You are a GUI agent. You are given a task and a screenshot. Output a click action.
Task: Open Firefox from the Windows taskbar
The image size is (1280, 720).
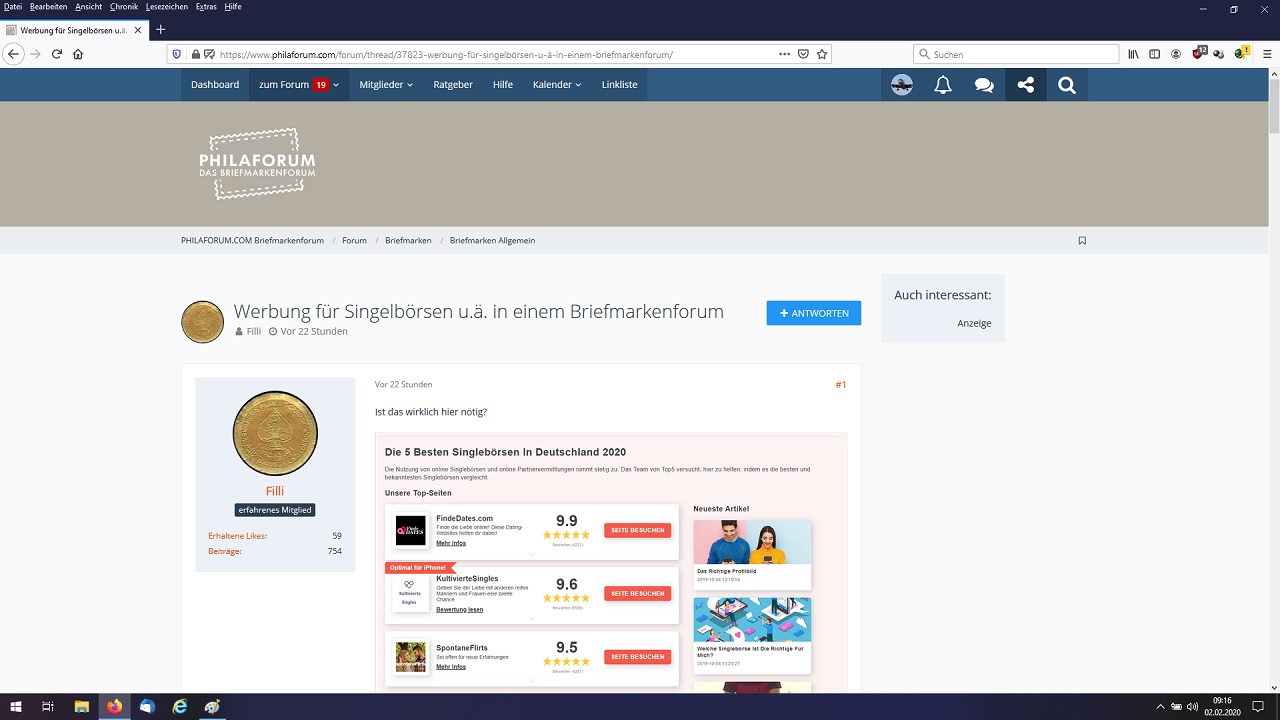(114, 706)
